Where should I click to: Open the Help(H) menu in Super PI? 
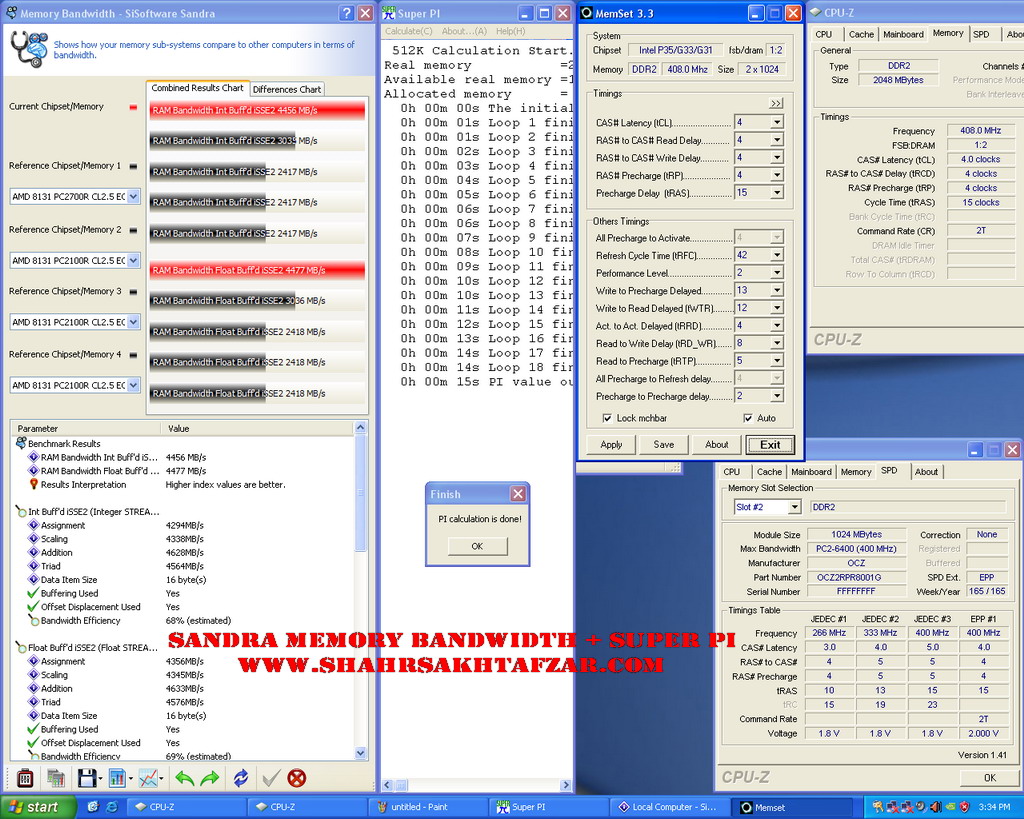[510, 31]
